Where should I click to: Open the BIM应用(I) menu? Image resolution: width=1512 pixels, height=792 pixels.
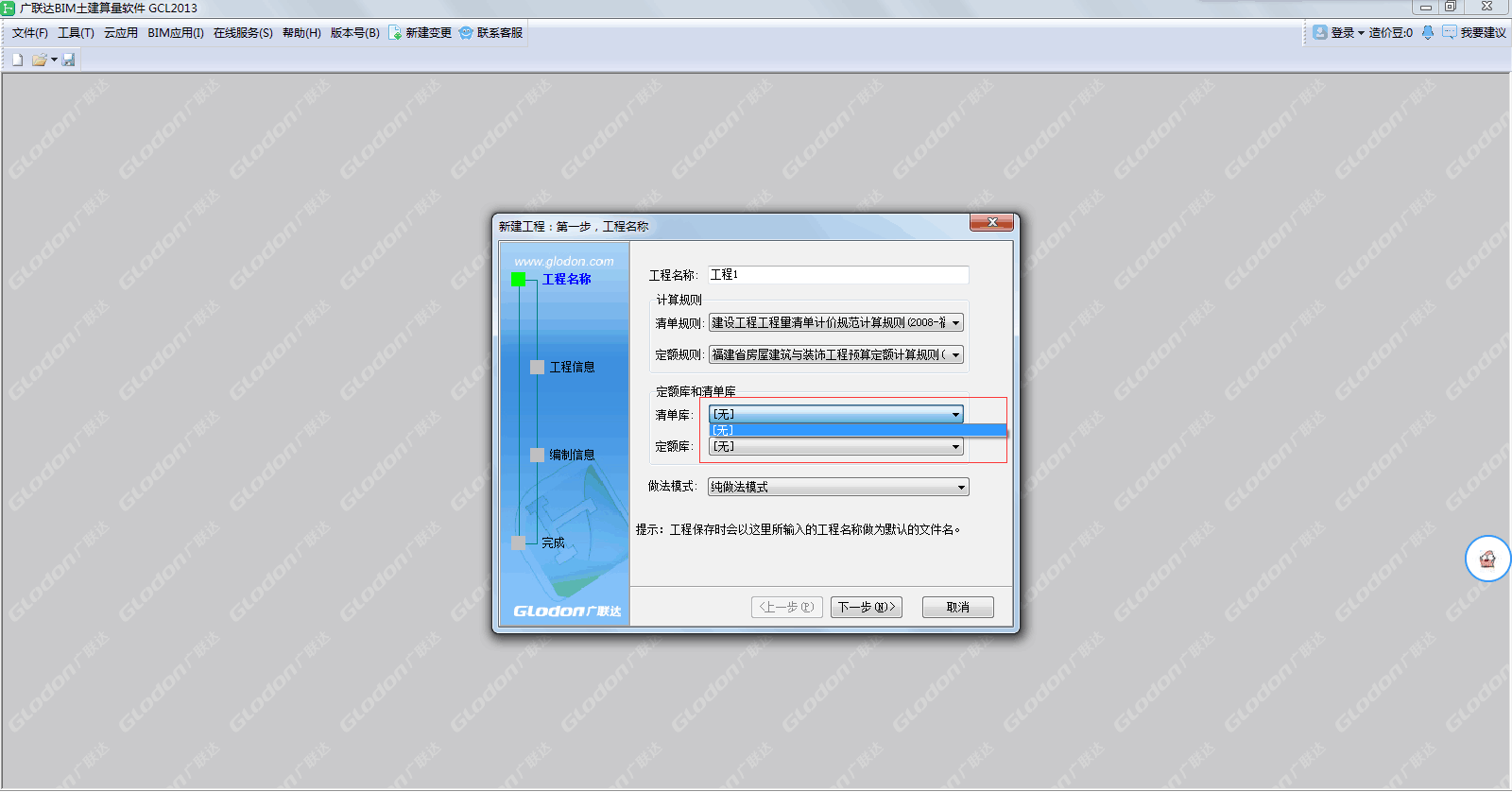176,33
